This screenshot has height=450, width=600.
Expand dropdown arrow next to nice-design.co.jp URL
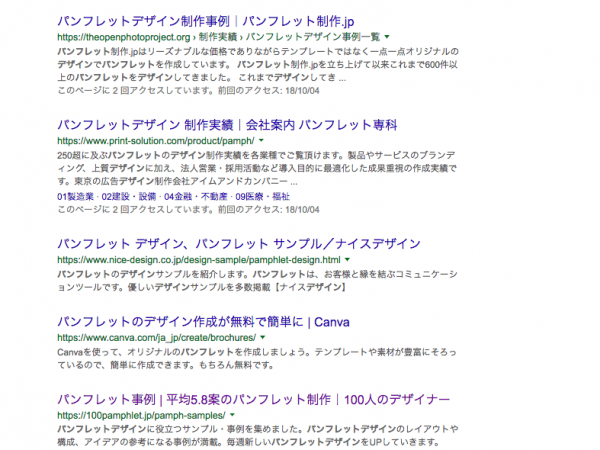(347, 260)
